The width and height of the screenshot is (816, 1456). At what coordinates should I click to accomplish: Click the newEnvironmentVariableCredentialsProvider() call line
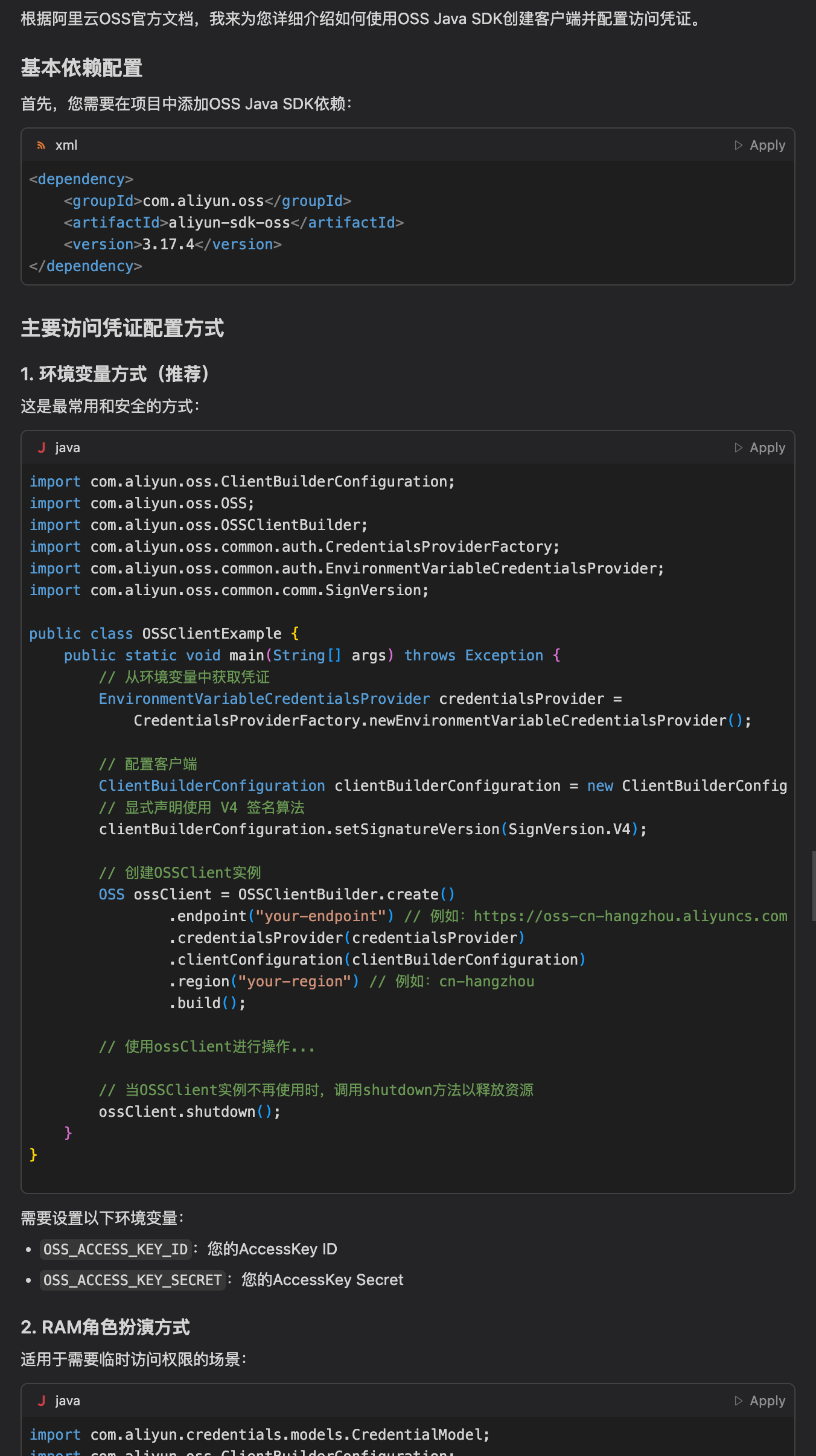(x=442, y=721)
